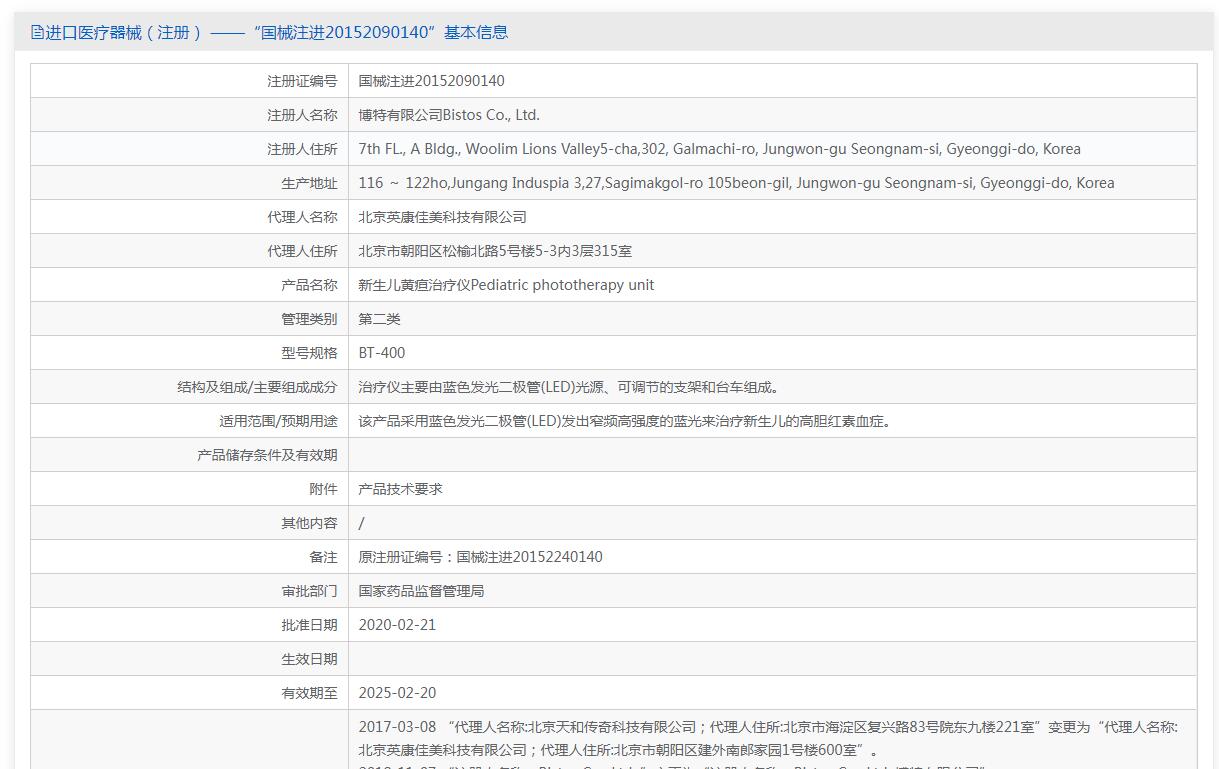Select 原注册证编号：国械注进20152240140
The height and width of the screenshot is (769, 1219).
click(480, 557)
